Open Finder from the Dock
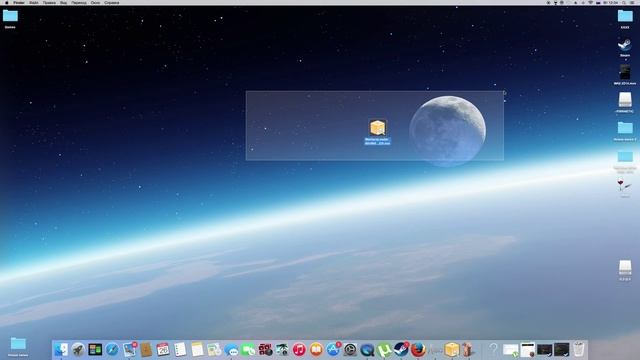Screen dimensions: 640x360 coord(61,349)
